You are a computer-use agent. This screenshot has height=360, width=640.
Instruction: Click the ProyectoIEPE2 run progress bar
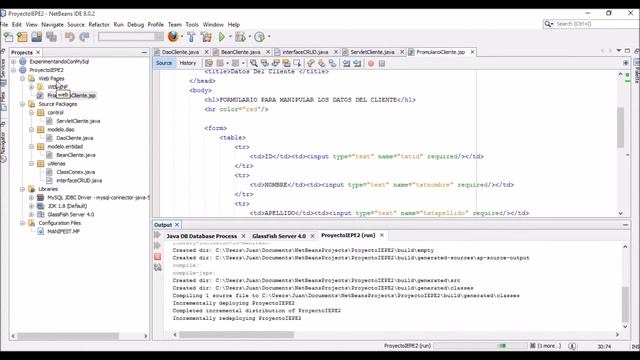480,346
